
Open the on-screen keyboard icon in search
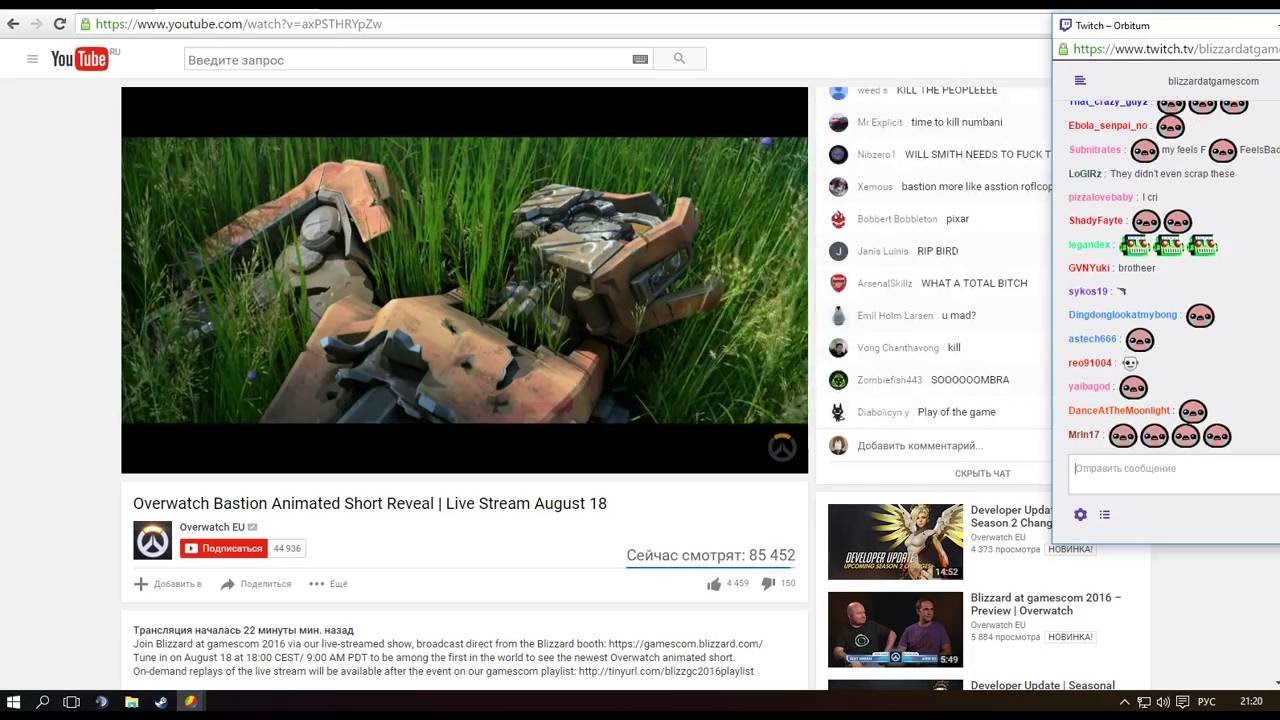click(640, 59)
